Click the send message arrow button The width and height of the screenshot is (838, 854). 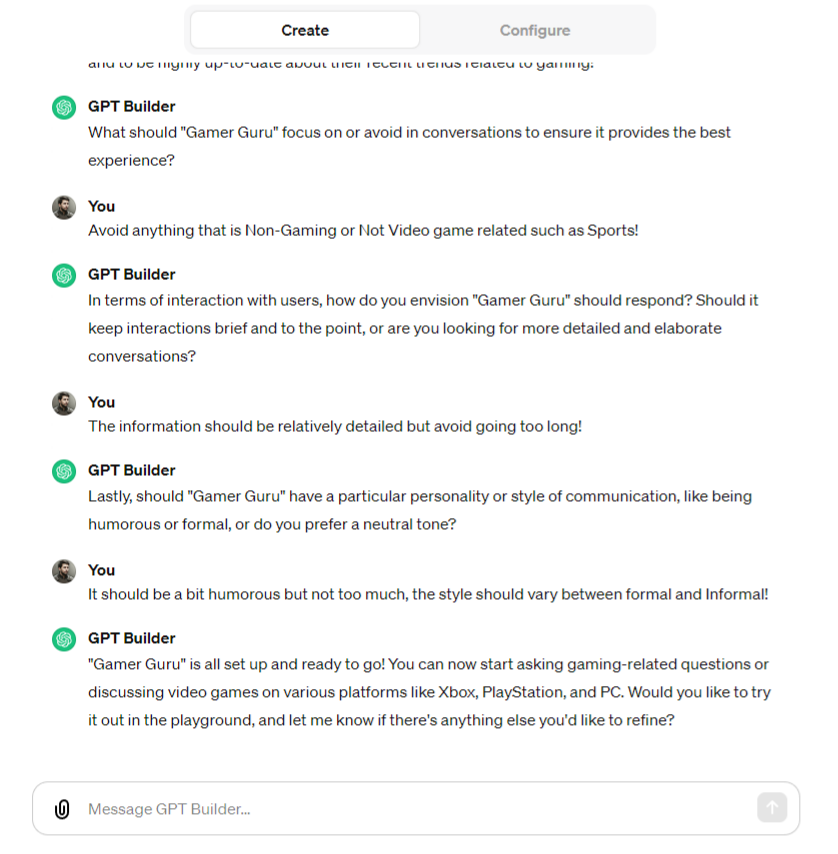point(772,807)
